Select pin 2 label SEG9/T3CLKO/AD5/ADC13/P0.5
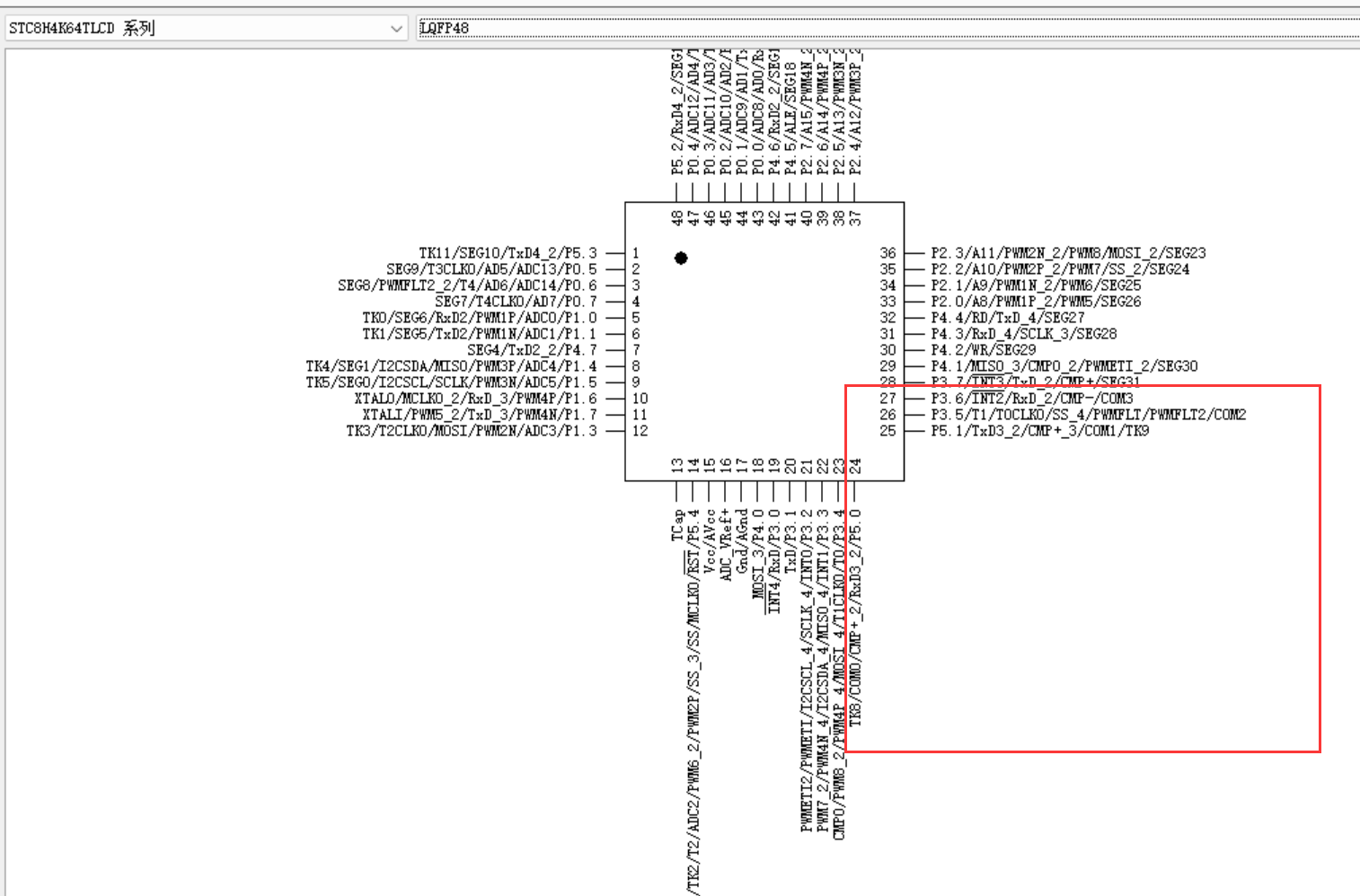 pyautogui.click(x=491, y=269)
